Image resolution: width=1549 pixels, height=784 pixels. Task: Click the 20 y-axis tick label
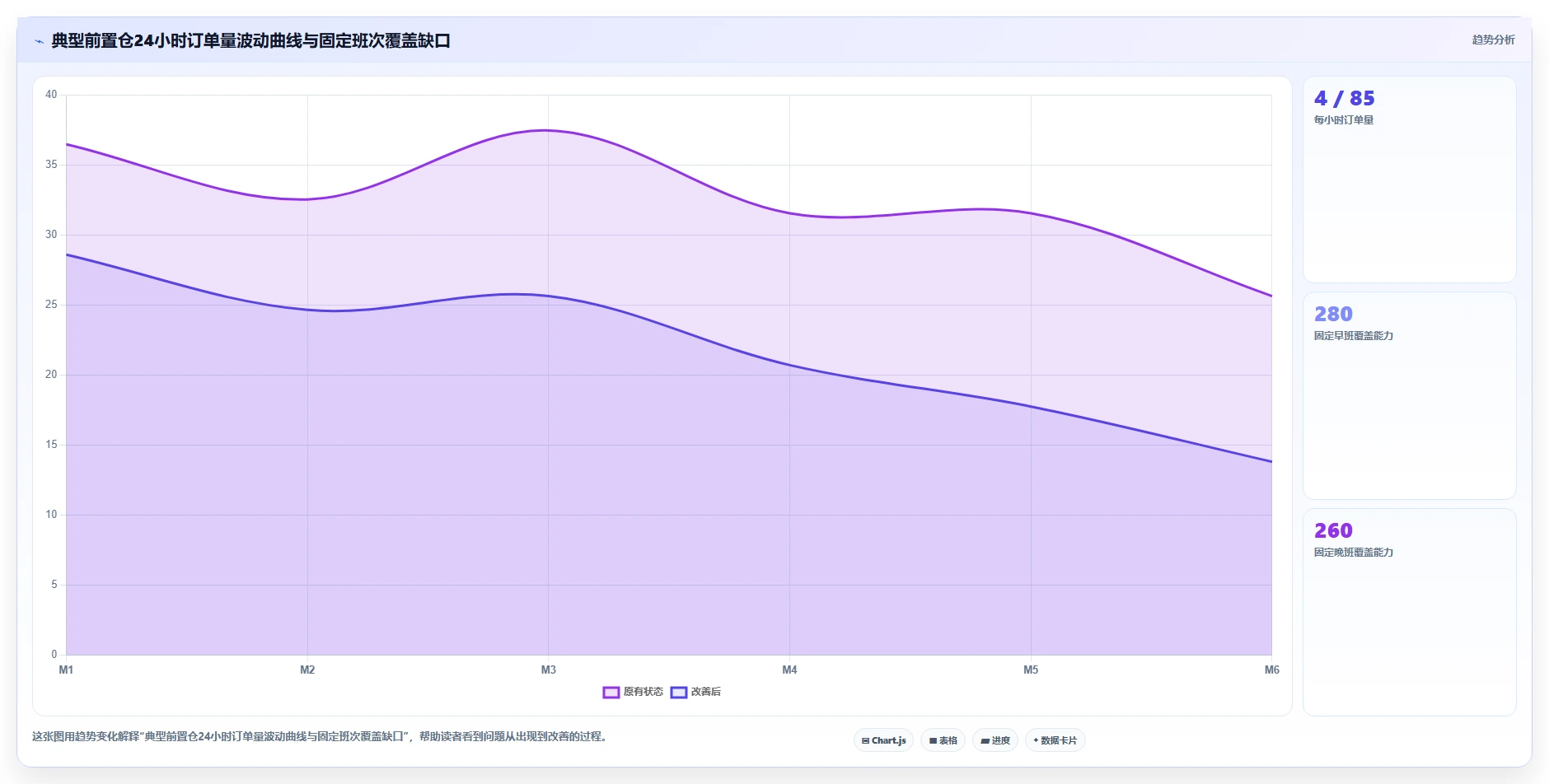51,375
